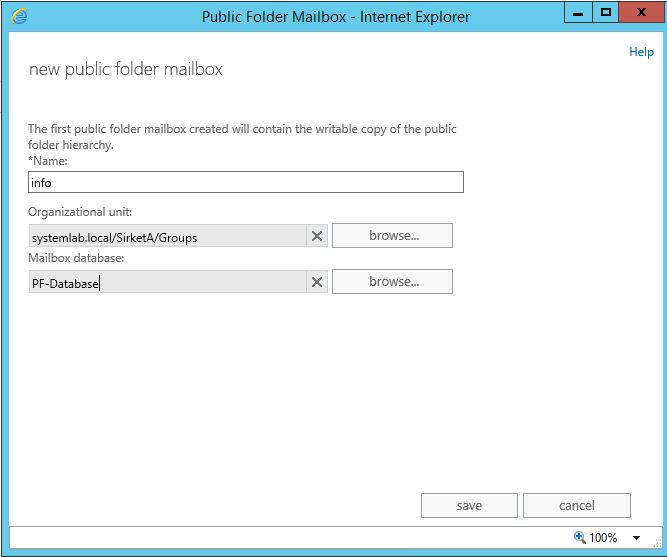This screenshot has height=557, width=667.
Task: Click the 'new public folder mailbox' heading
Action: (126, 69)
